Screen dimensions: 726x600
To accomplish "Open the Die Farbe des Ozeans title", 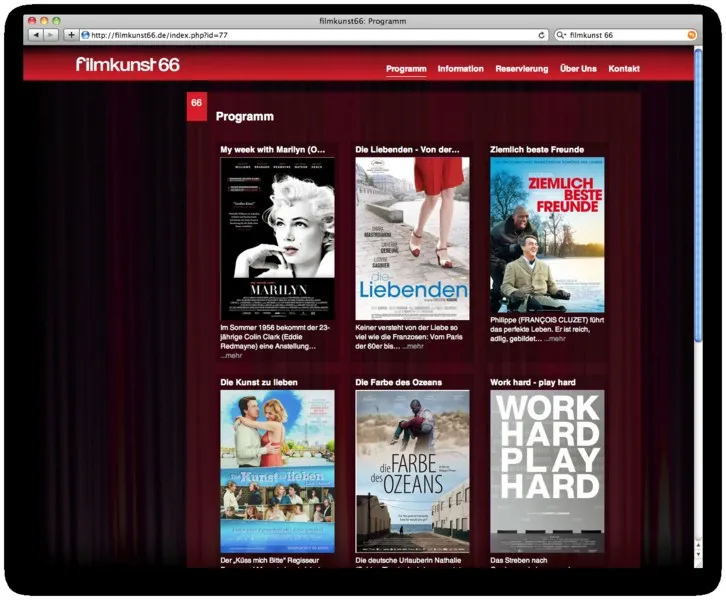I will click(398, 382).
